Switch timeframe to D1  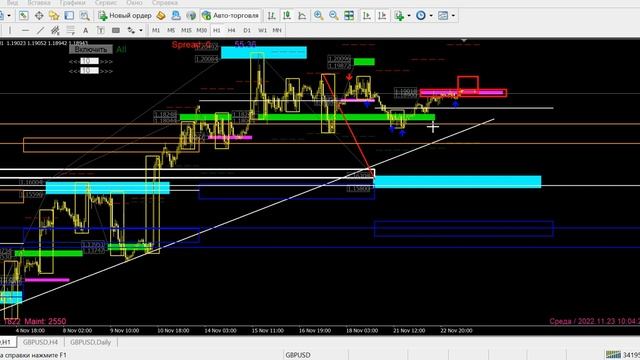point(247,30)
